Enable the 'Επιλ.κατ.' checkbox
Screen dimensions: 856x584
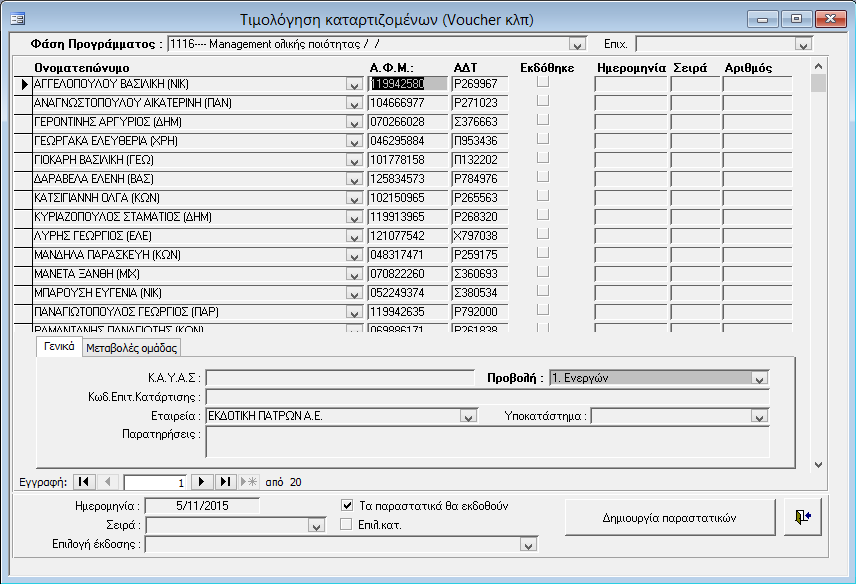pos(347,524)
